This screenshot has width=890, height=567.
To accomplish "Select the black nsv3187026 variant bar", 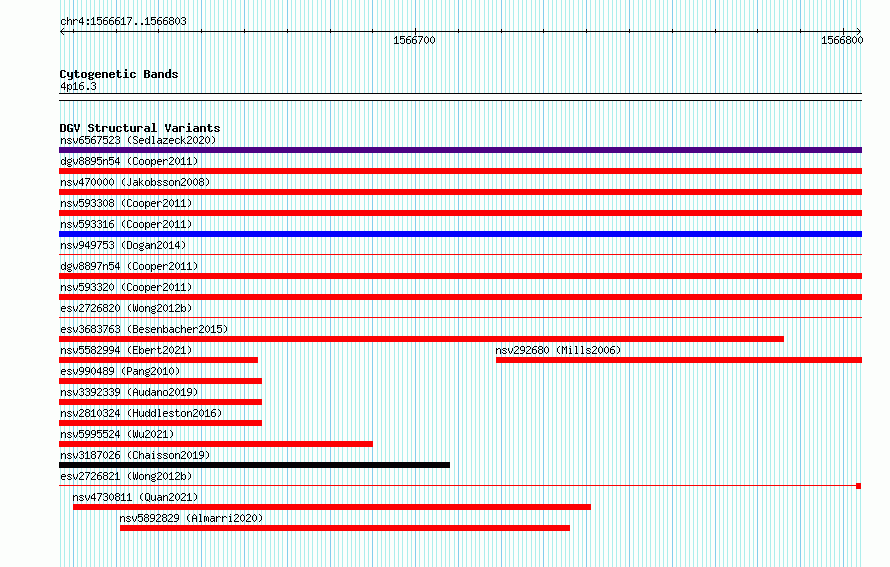I will coord(254,465).
